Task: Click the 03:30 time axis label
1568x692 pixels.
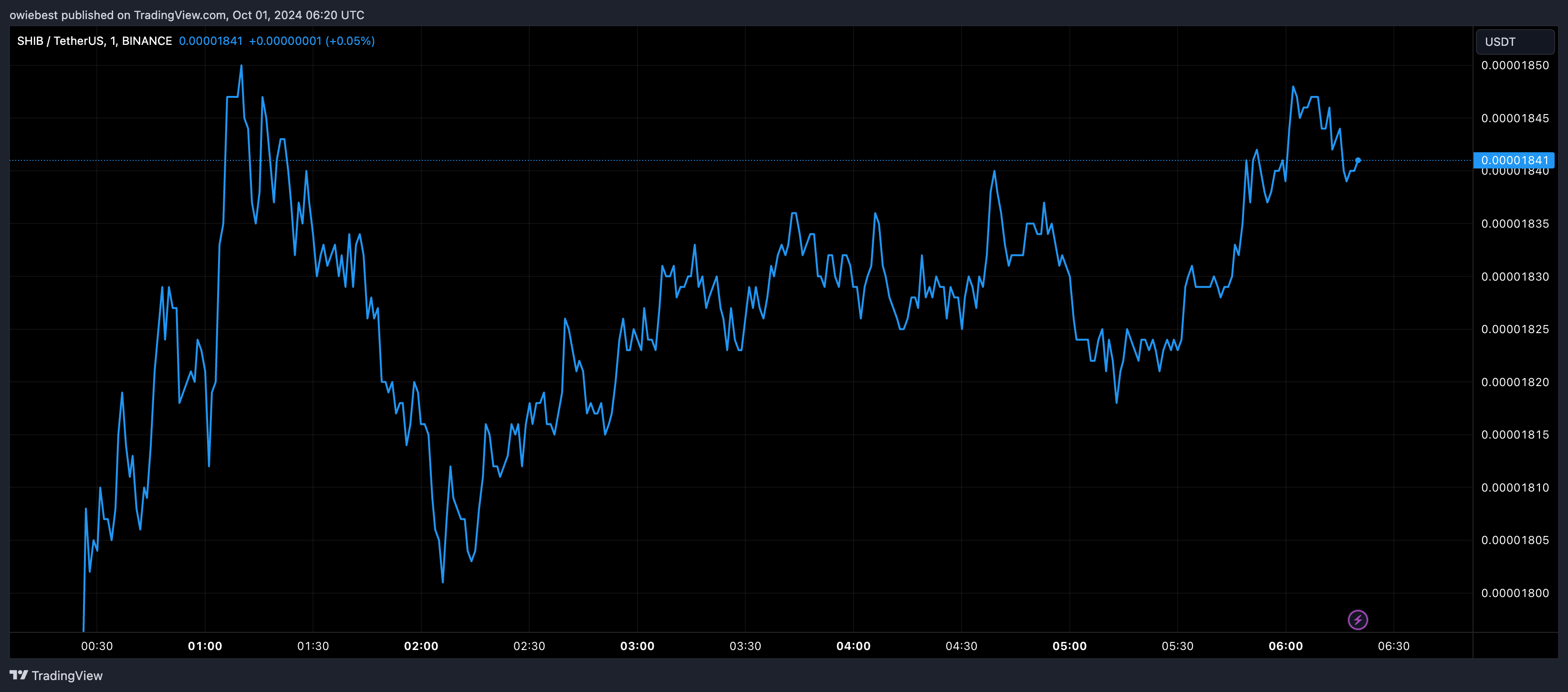Action: 745,646
